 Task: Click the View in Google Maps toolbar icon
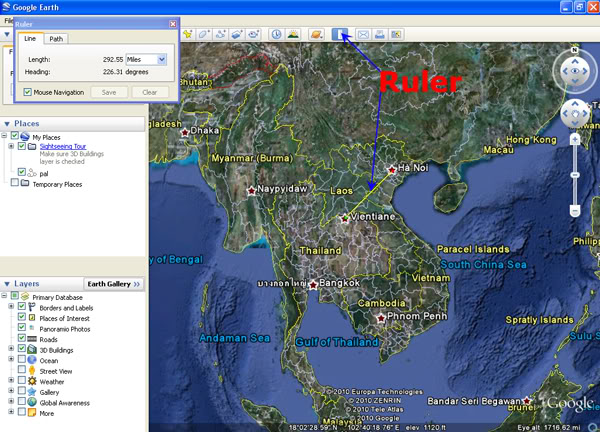pyautogui.click(x=396, y=35)
